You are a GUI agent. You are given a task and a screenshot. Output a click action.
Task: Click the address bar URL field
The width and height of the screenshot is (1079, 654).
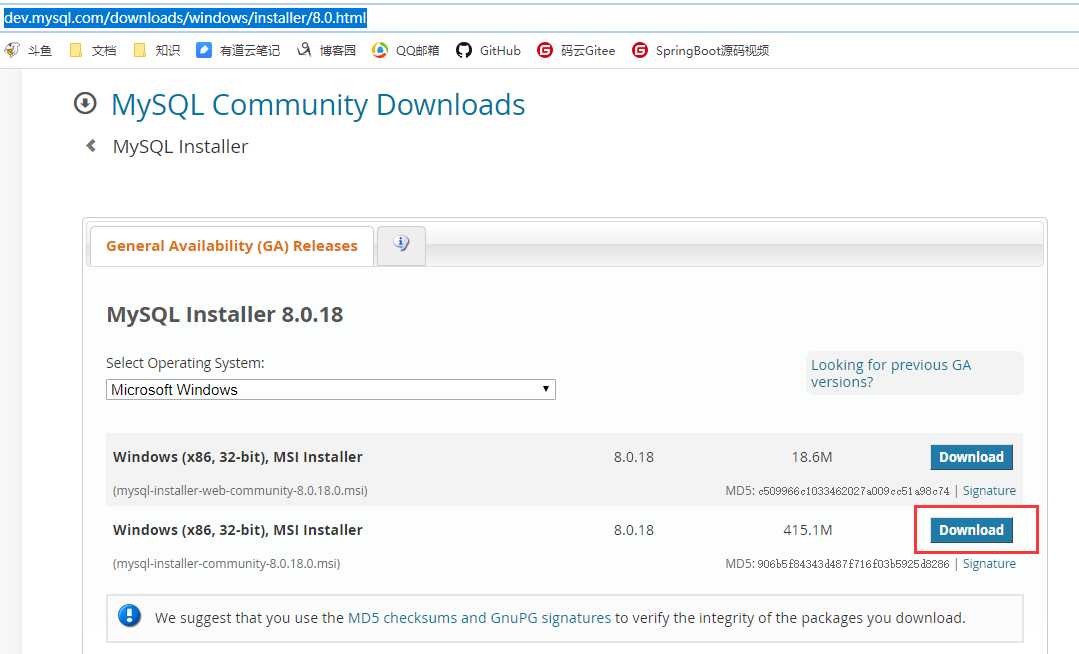(x=540, y=18)
